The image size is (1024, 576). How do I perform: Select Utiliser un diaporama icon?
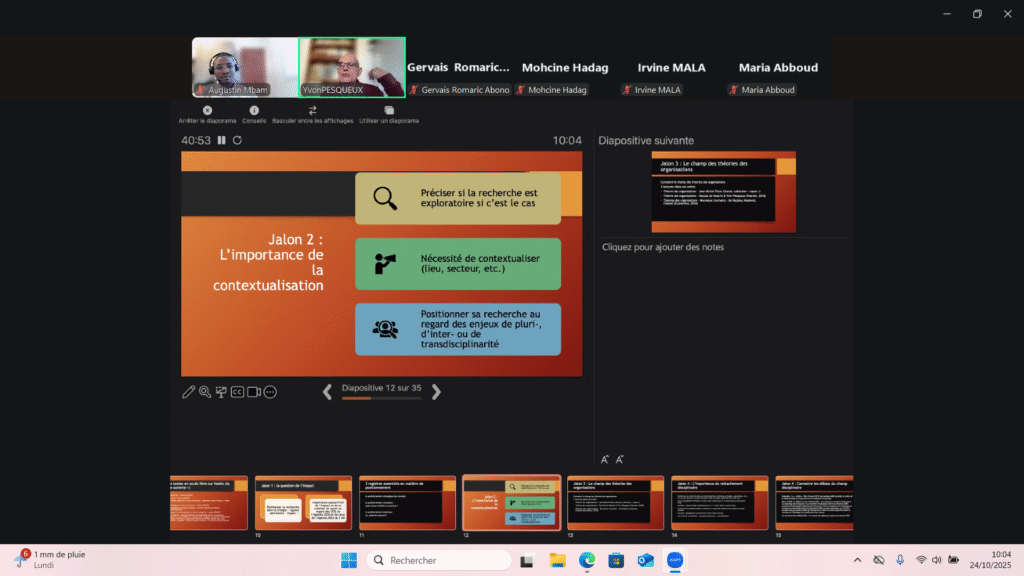[389, 110]
